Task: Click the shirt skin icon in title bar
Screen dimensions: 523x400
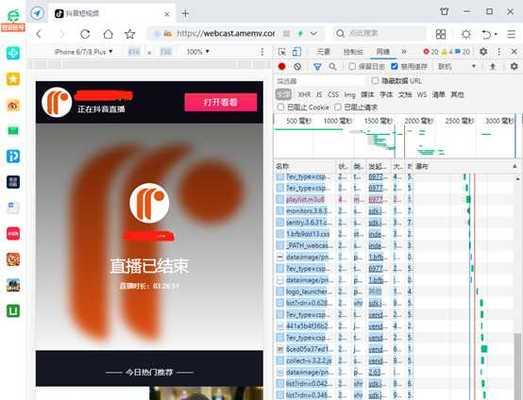Action: [x=444, y=11]
